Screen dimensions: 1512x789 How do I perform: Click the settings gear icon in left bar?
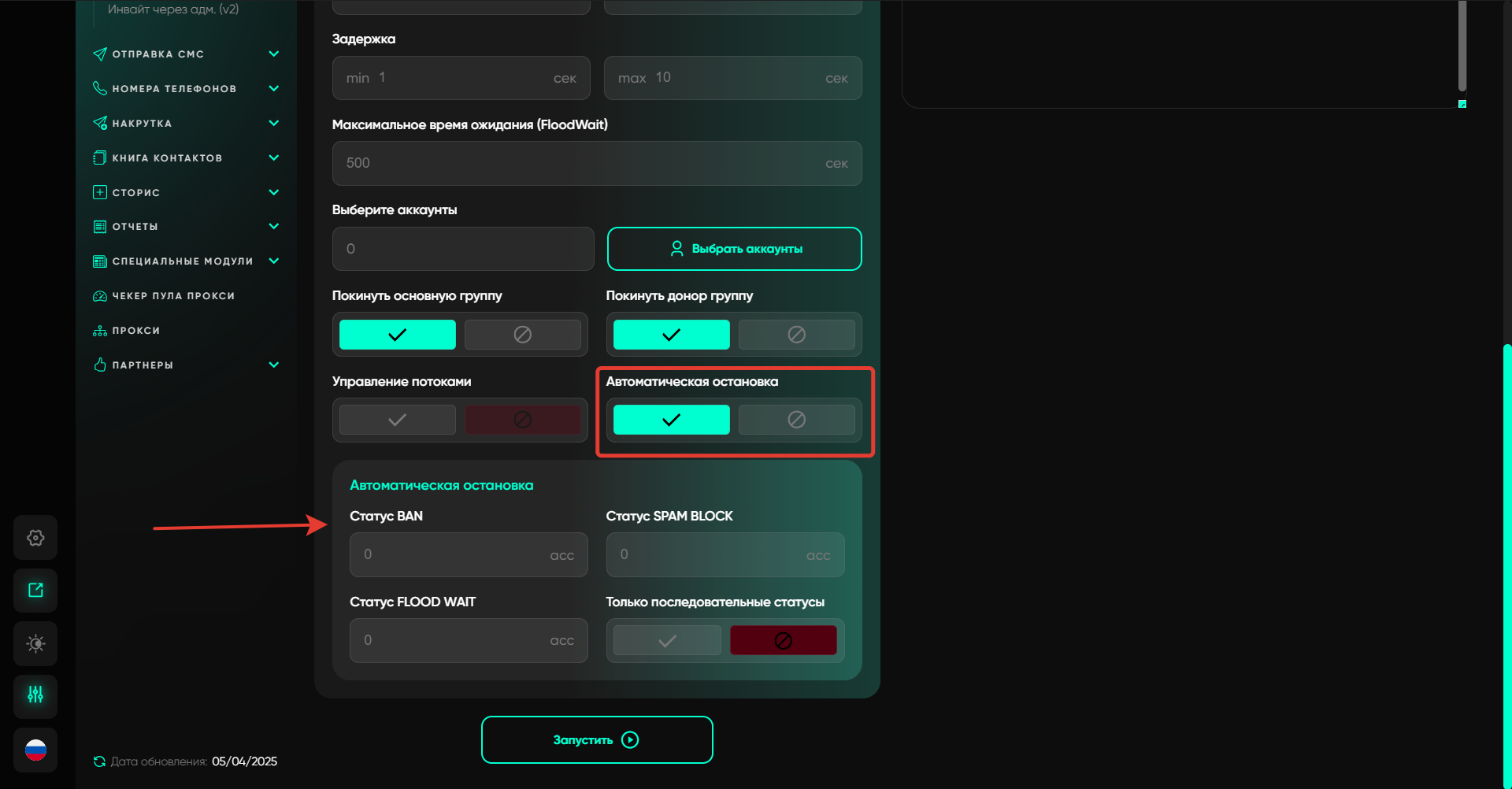(x=35, y=538)
